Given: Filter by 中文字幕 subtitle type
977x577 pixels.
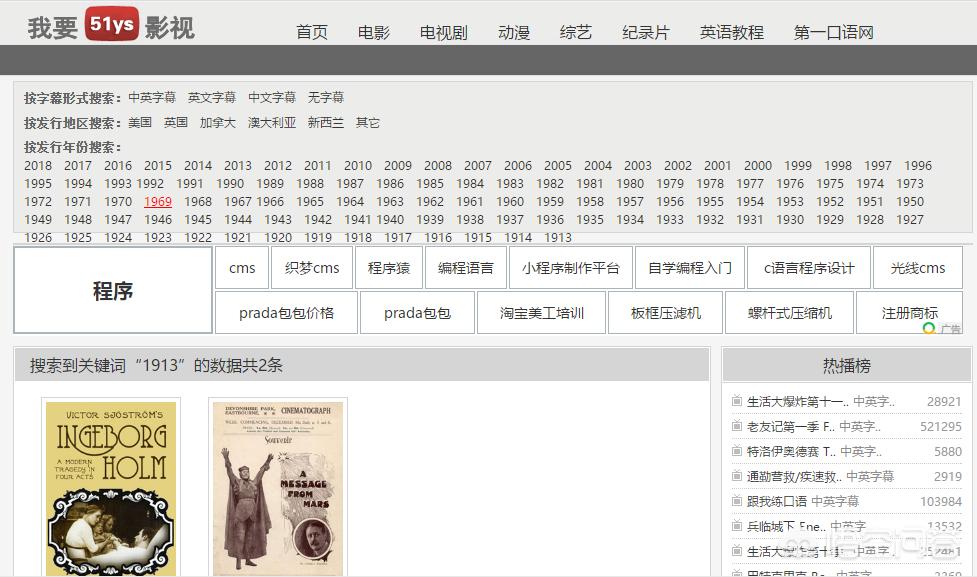Looking at the screenshot, I should (272, 97).
